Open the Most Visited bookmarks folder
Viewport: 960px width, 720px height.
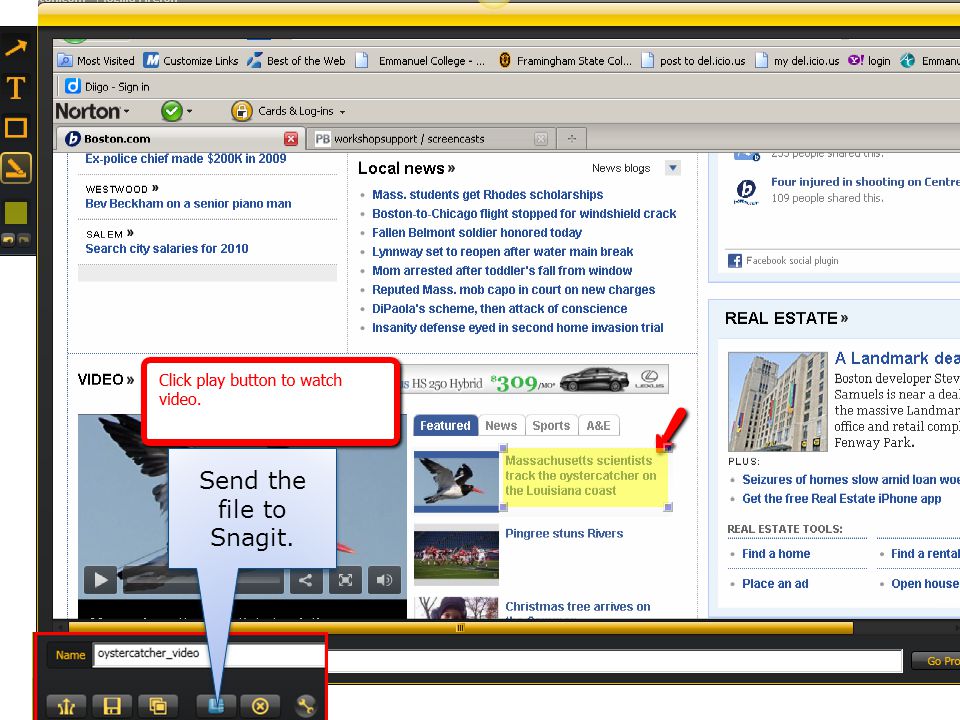[96, 61]
